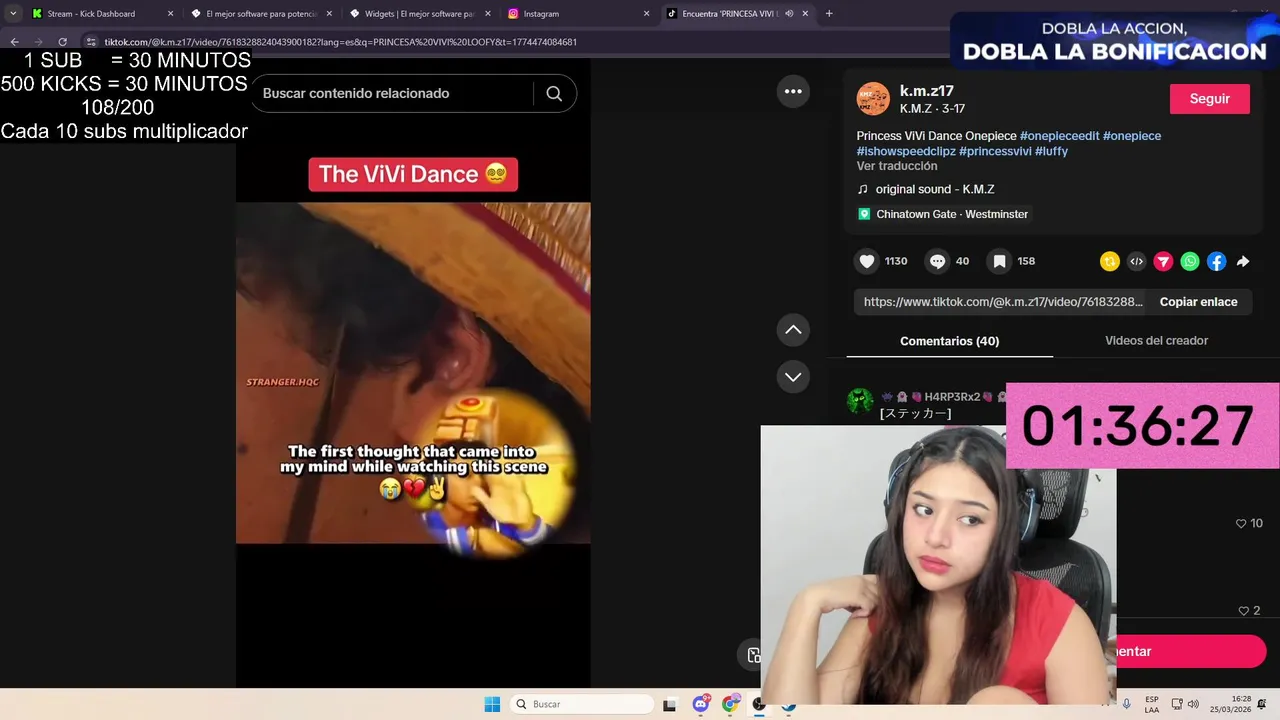
Task: Open H4RP3Rx2 commenter avatar
Action: tap(860, 401)
